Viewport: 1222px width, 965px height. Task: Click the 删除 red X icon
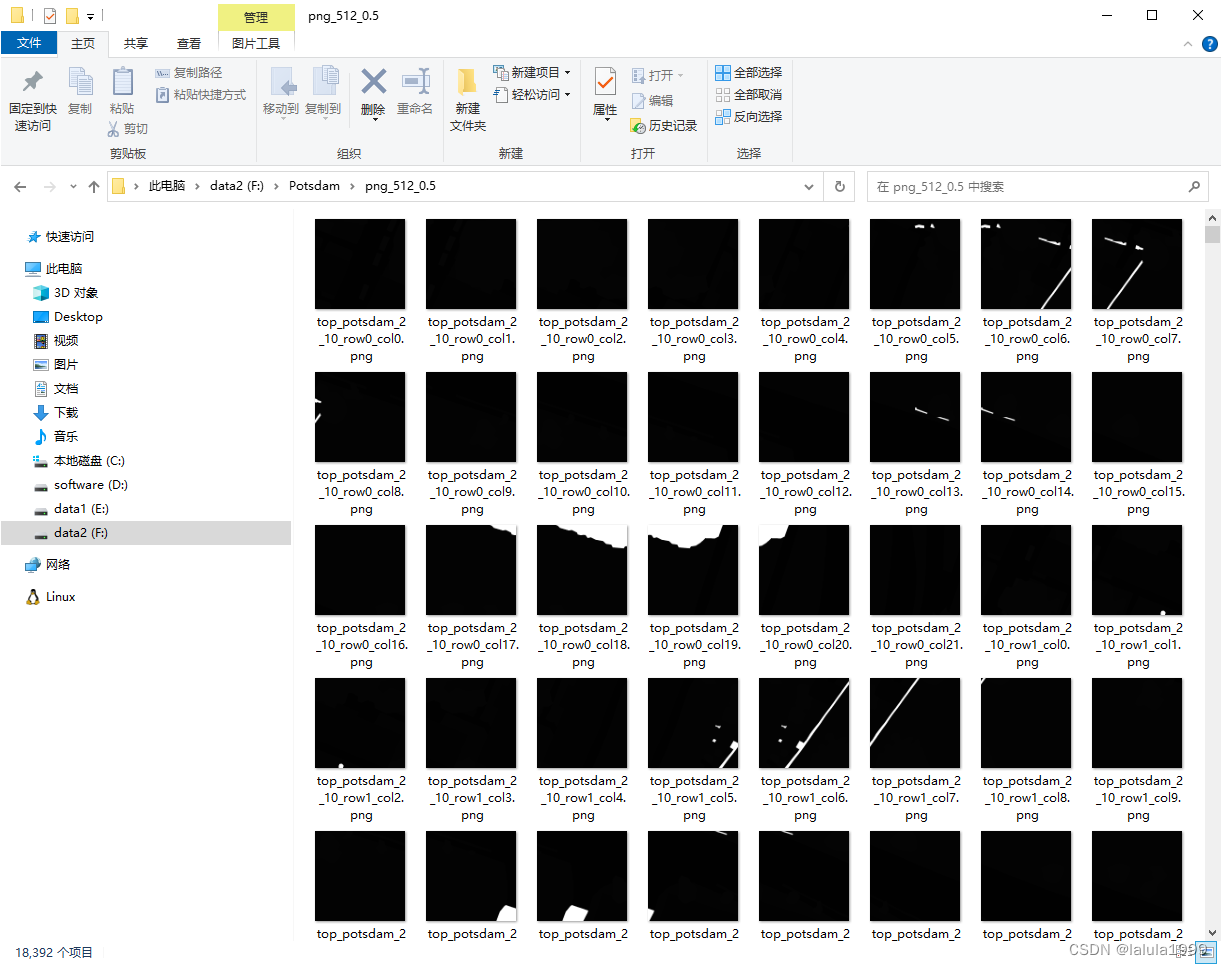pos(374,80)
